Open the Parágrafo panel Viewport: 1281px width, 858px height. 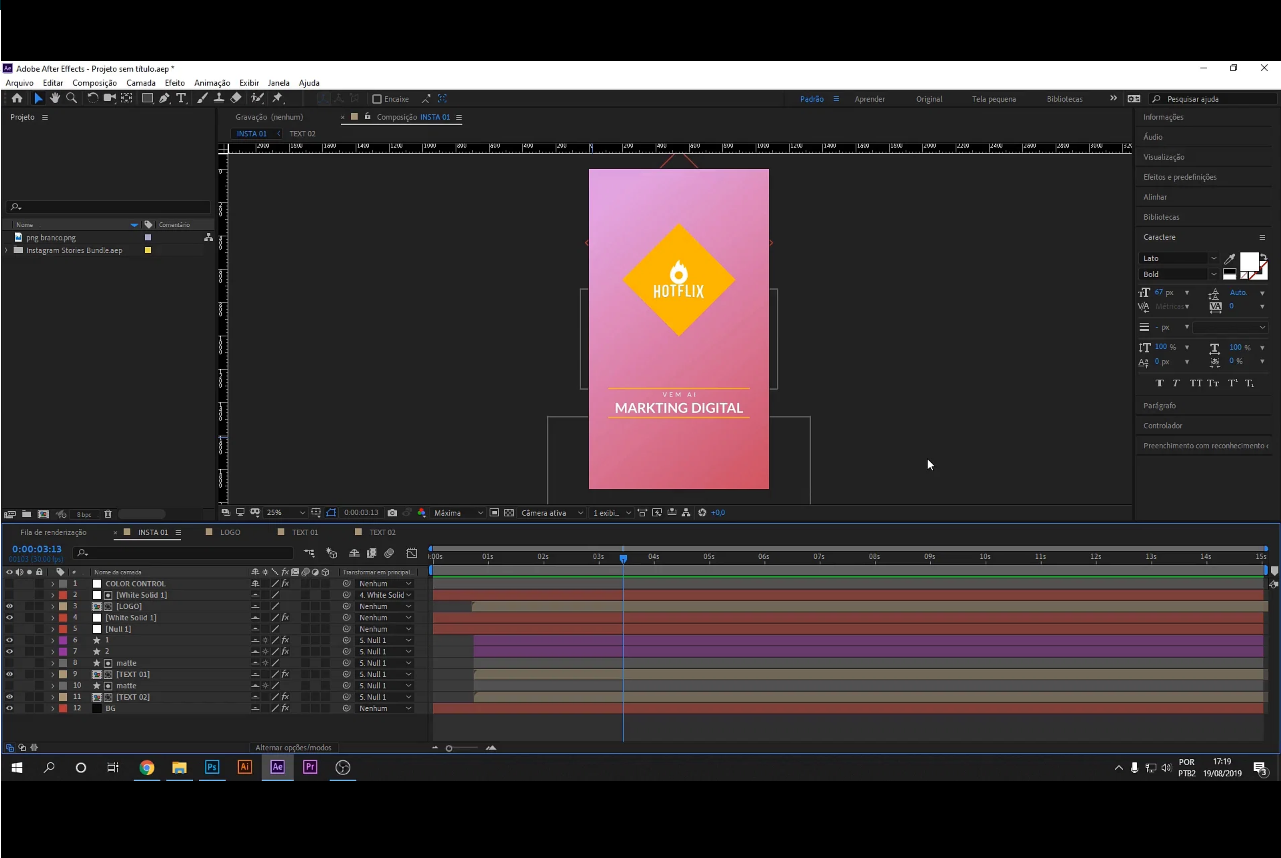[x=1160, y=406]
